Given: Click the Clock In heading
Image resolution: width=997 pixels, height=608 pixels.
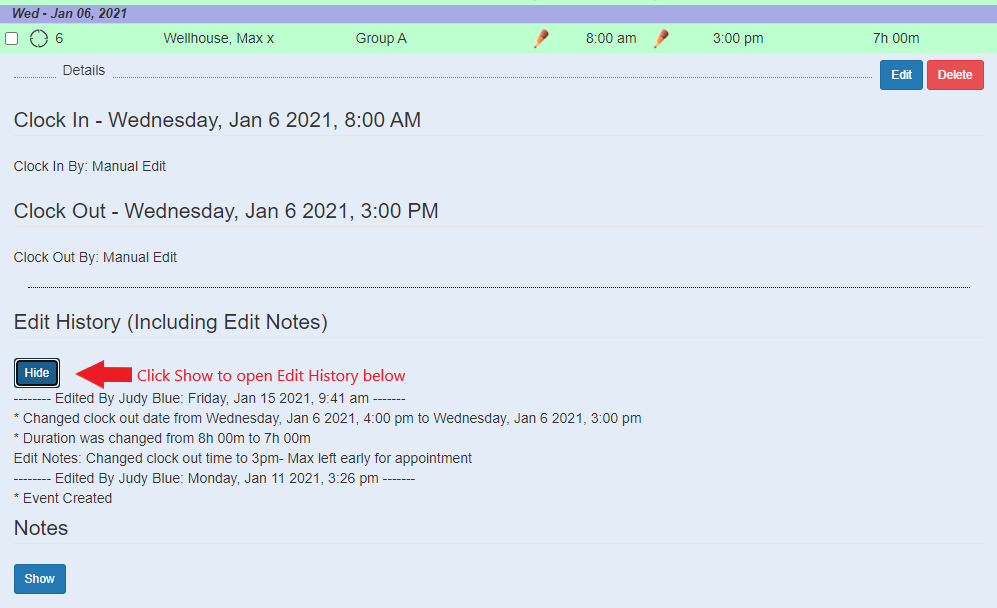Looking at the screenshot, I should [216, 119].
